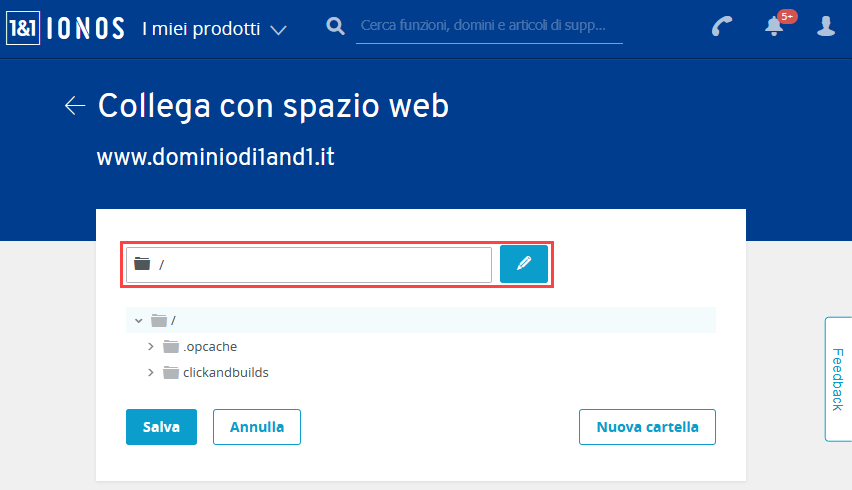Screen dimensions: 852x490
Task: Expand the clickandbuilds folder chevron
Action: (x=151, y=373)
